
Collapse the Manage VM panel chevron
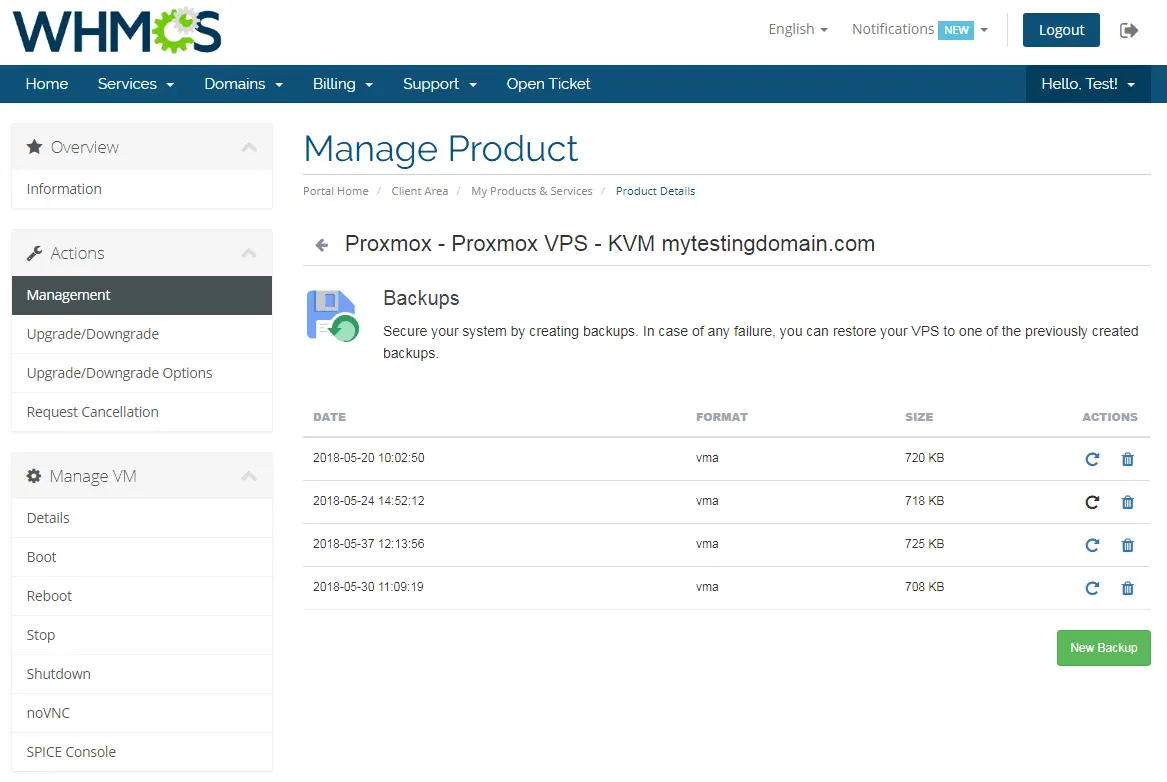(249, 476)
